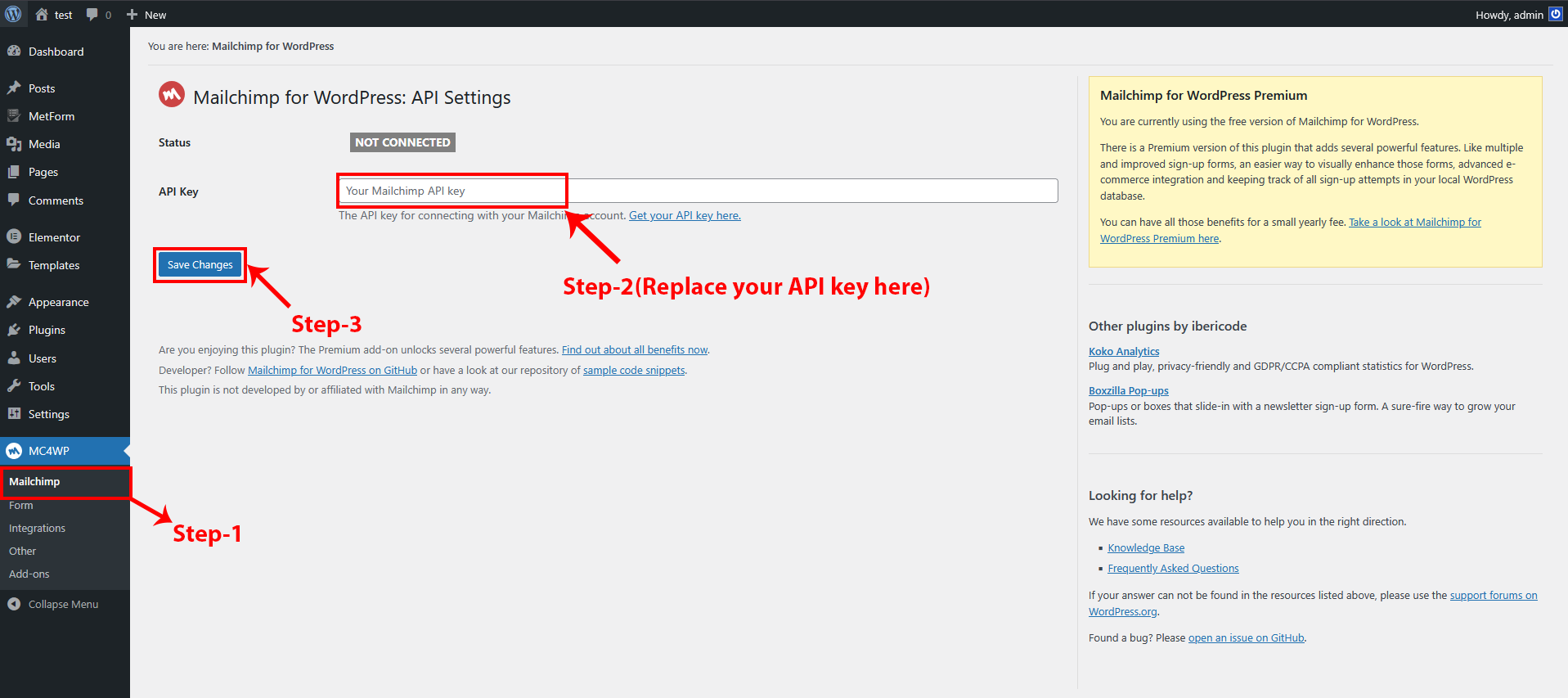
Task: Click the Dashboard gauge icon in sidebar
Action: coord(14,52)
